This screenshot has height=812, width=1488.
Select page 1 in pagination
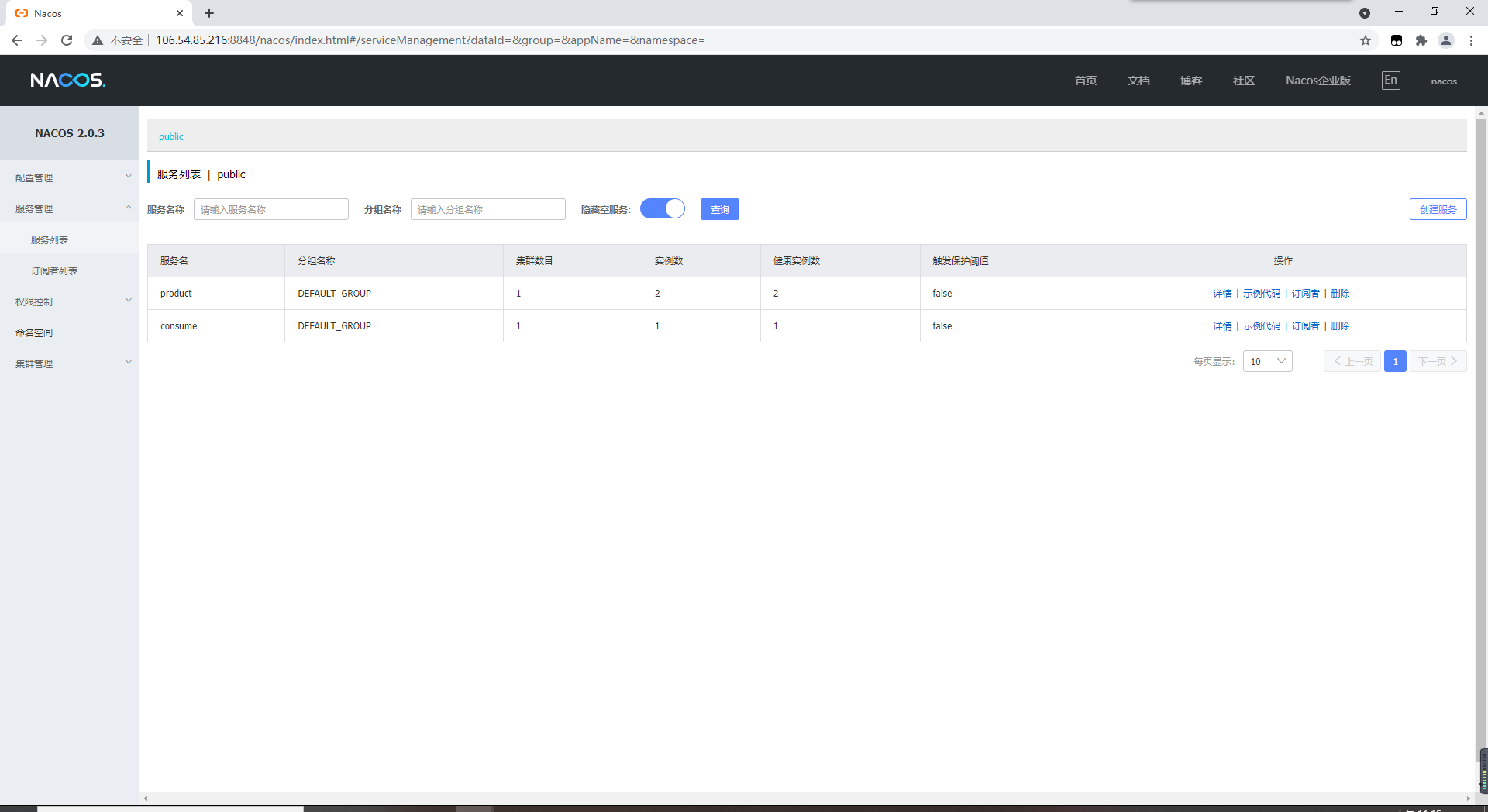[x=1395, y=361]
